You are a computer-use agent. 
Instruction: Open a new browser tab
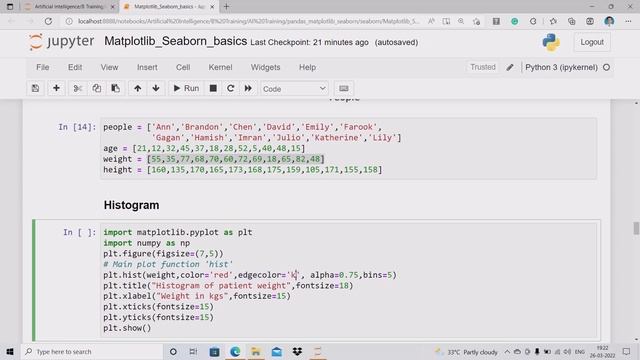[x=227, y=7]
